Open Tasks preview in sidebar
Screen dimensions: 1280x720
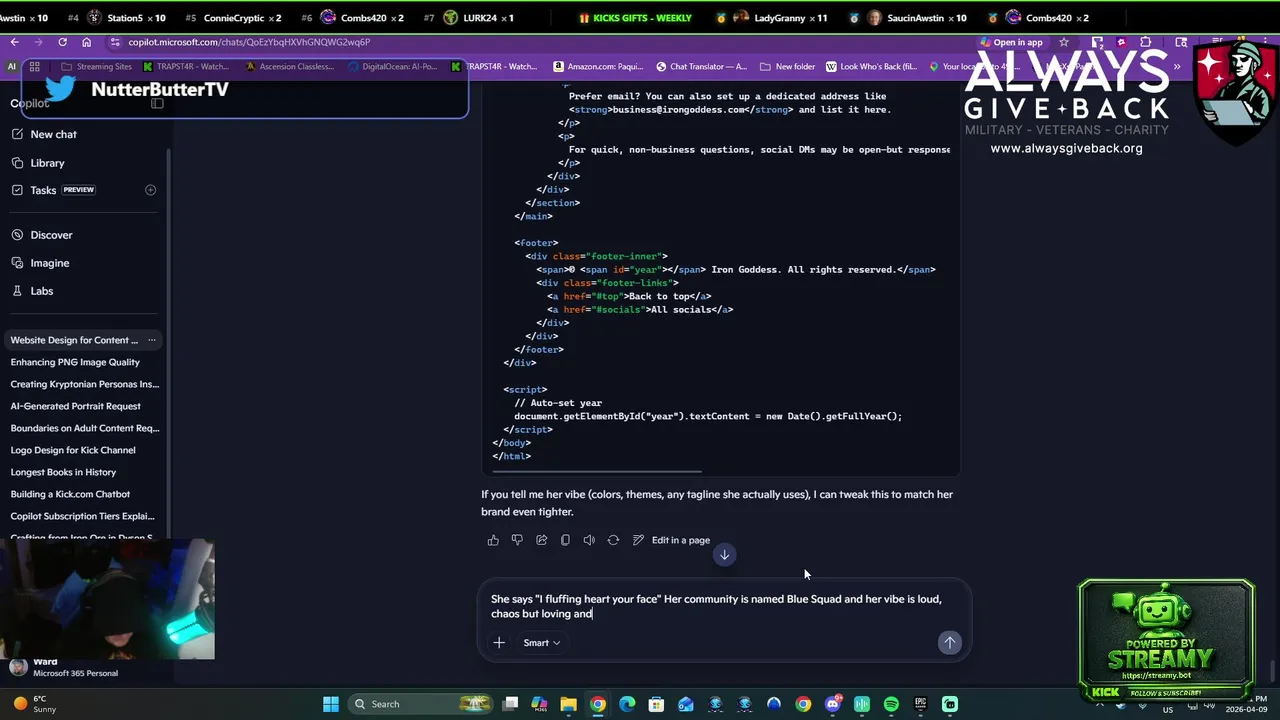(x=62, y=190)
